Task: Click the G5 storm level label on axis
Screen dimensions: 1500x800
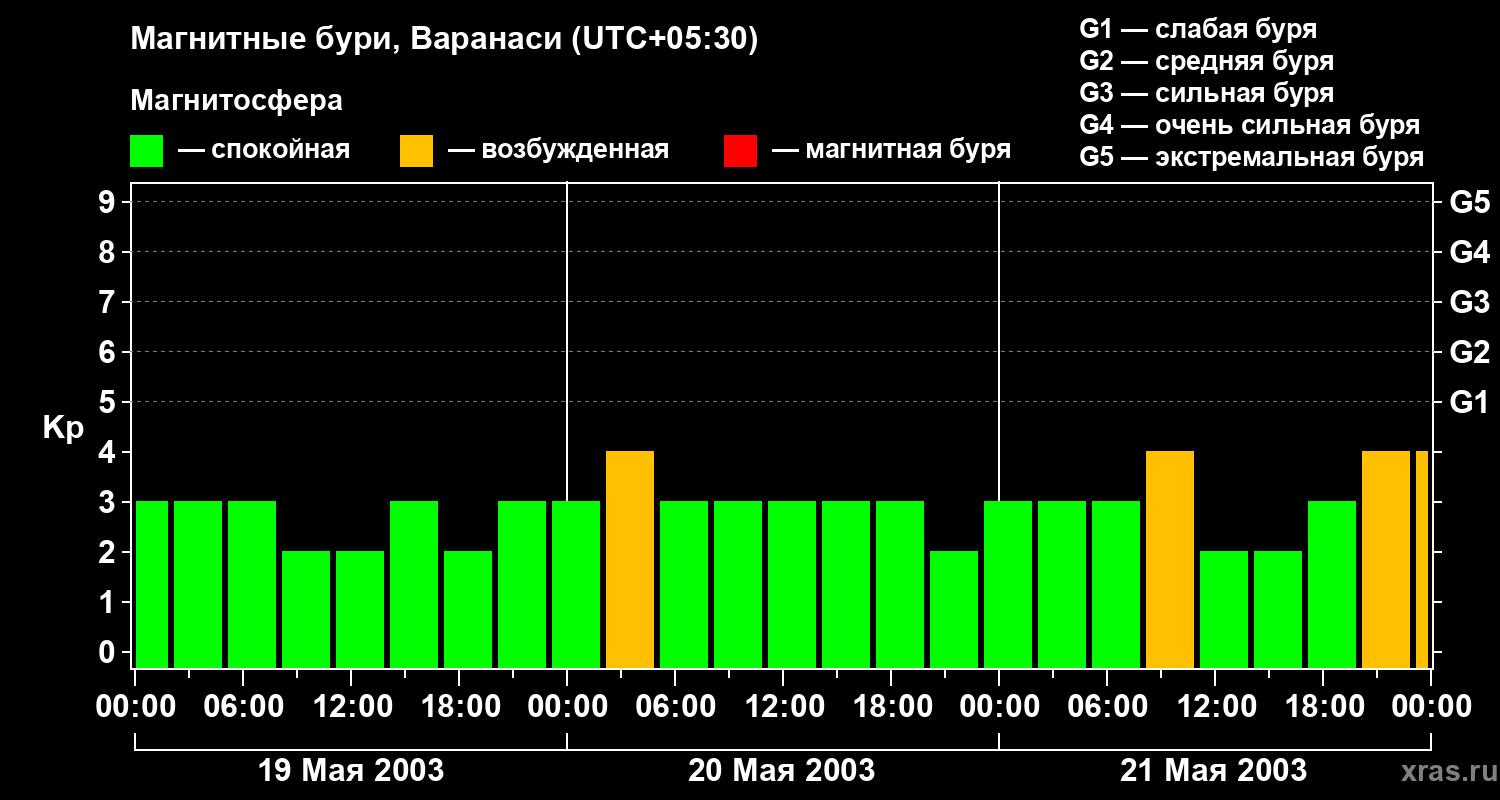Action: pyautogui.click(x=1469, y=202)
